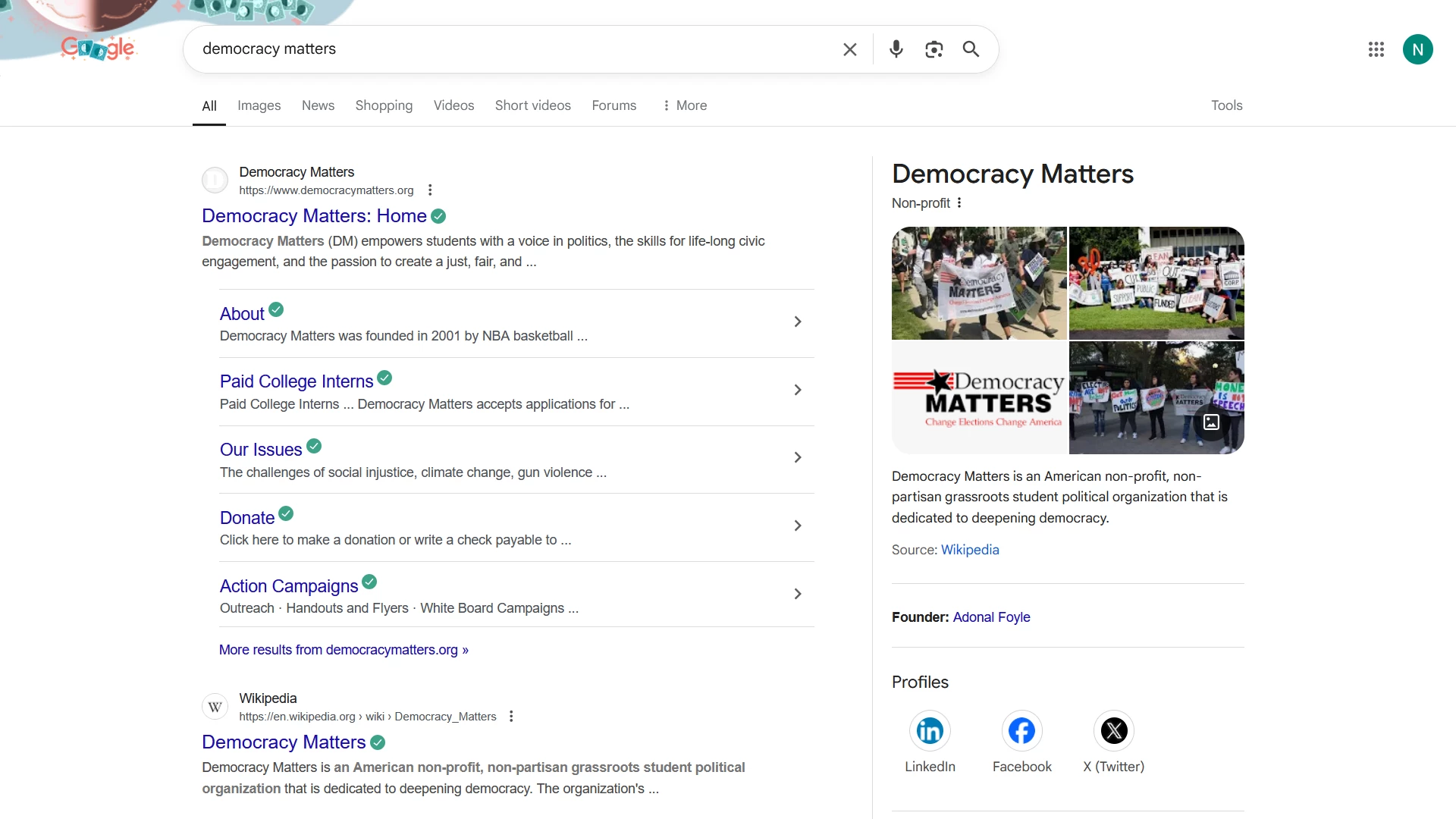
Task: Open the More search filters menu
Action: tap(685, 105)
